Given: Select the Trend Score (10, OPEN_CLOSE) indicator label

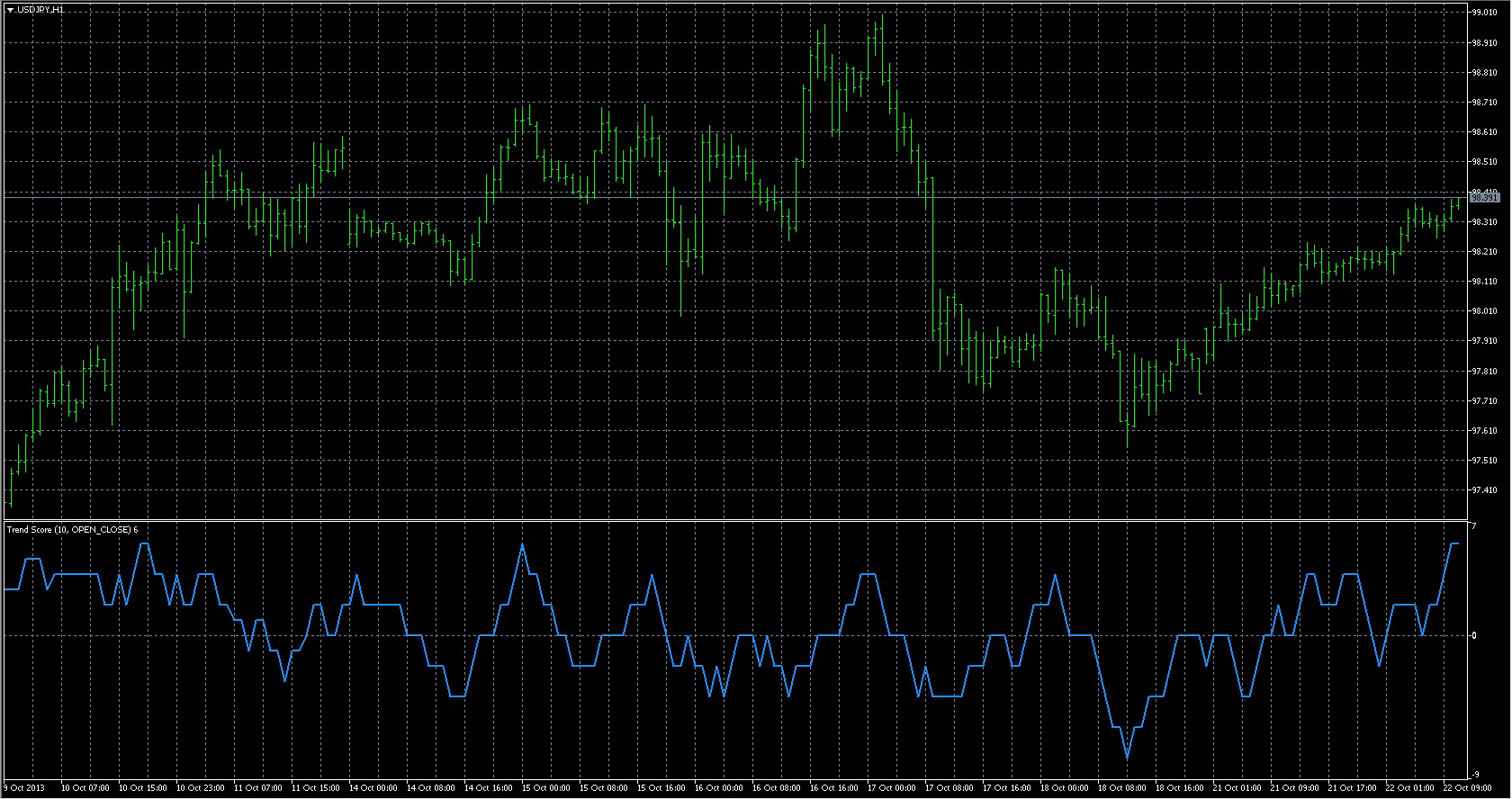Looking at the screenshot, I should [x=72, y=529].
